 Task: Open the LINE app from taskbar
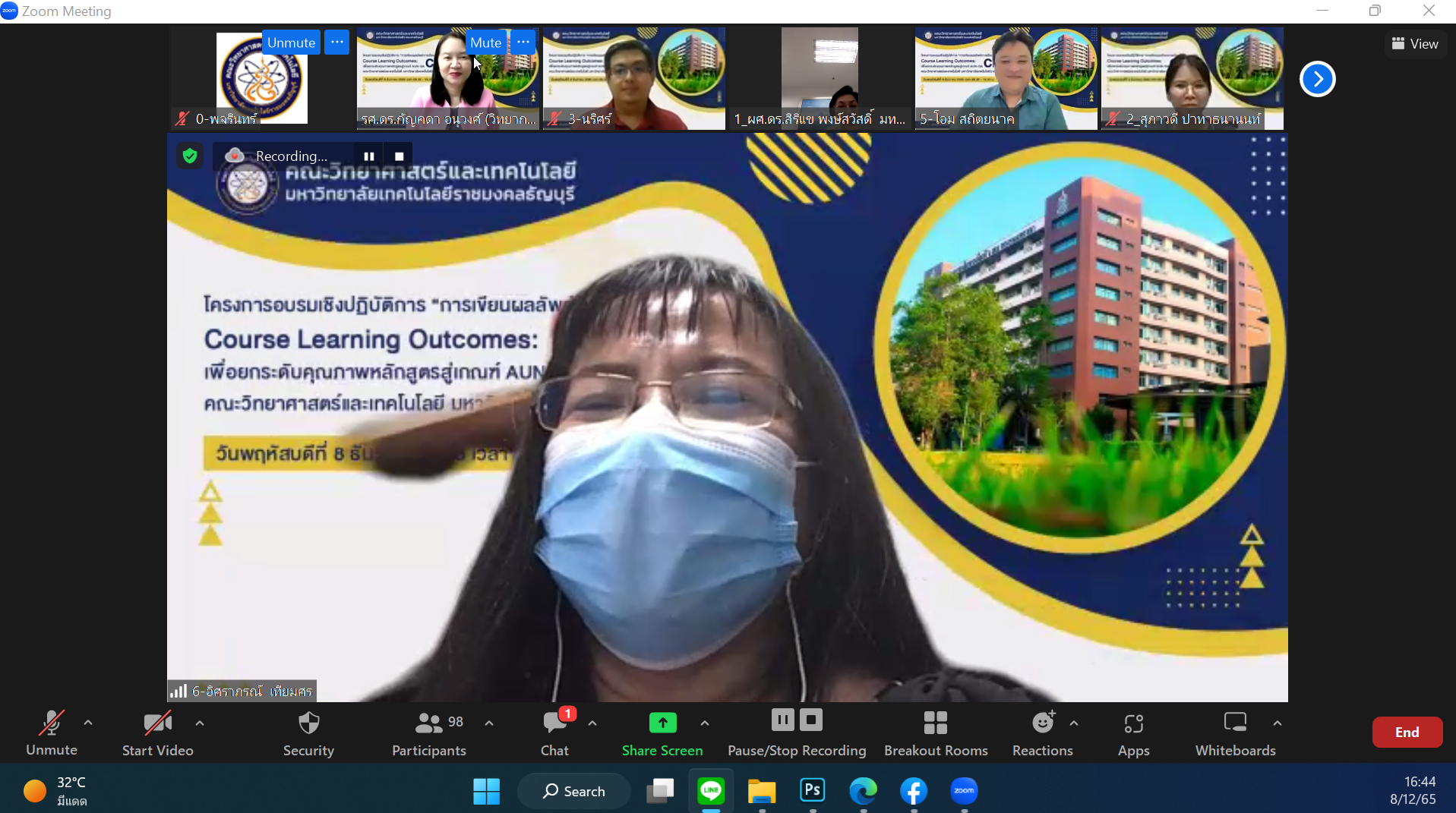pyautogui.click(x=711, y=791)
